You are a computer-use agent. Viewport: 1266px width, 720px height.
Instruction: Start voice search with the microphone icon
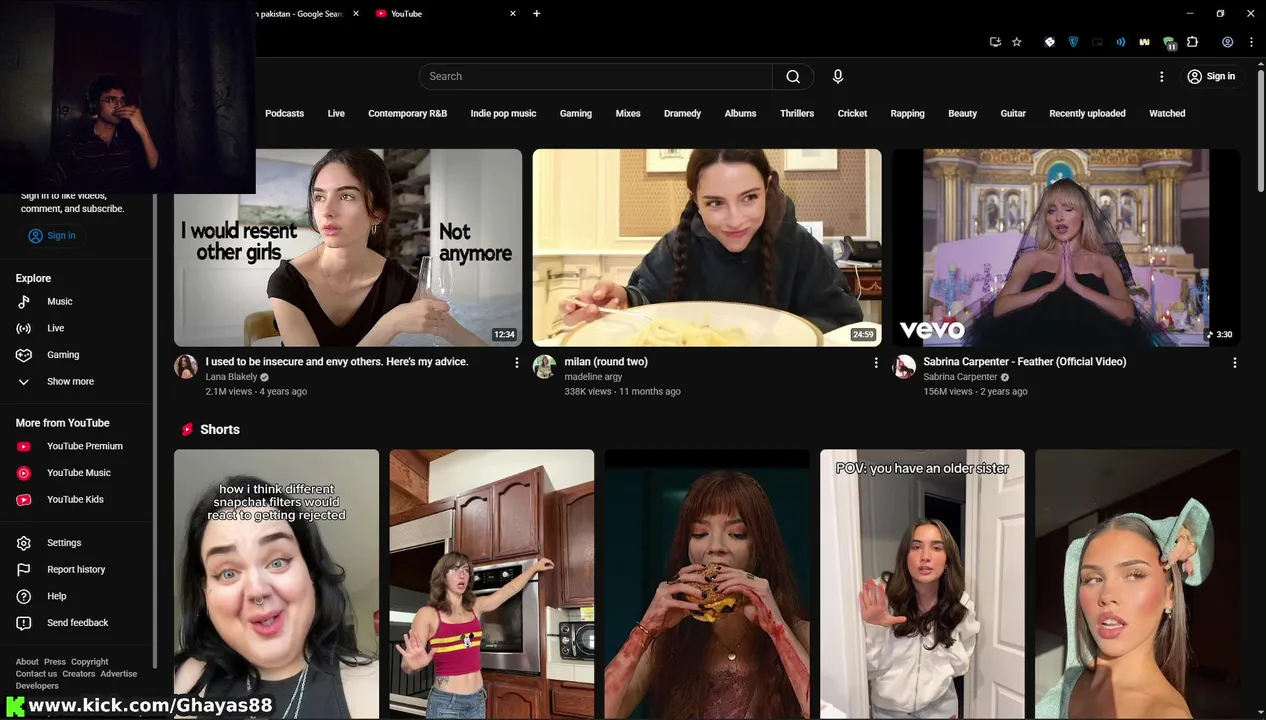click(838, 76)
